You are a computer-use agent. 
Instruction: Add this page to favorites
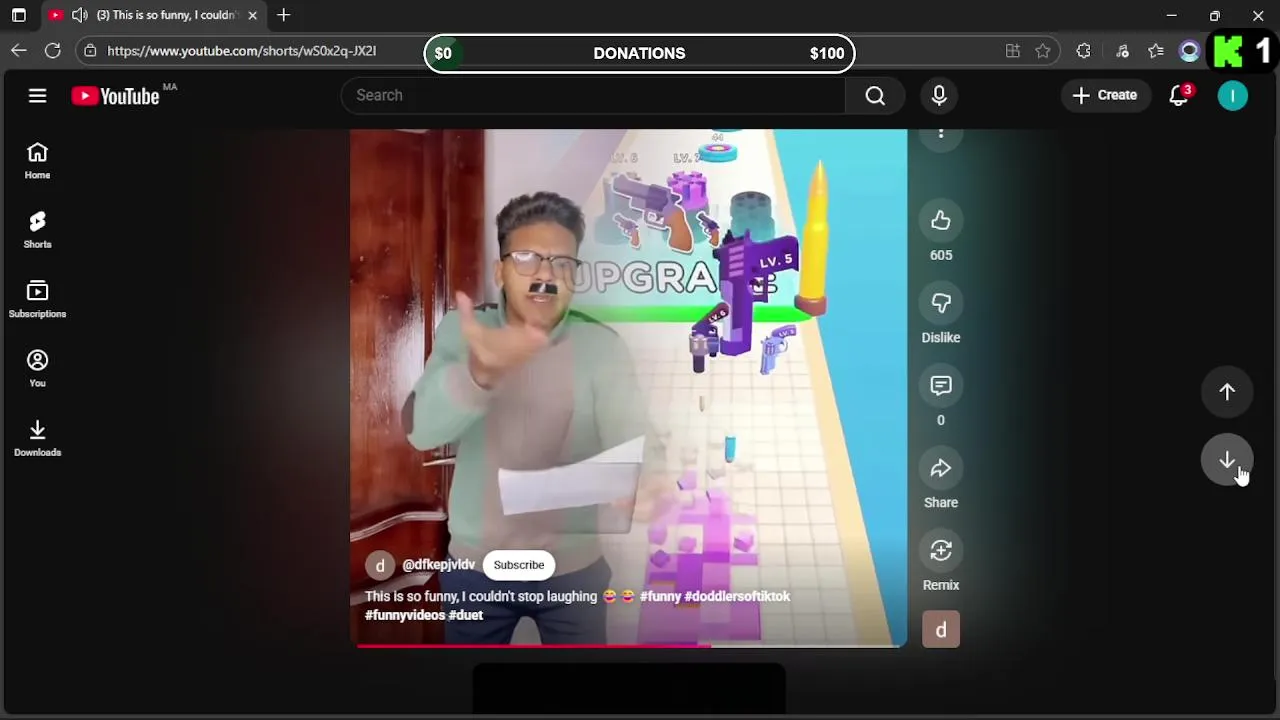tap(1043, 51)
